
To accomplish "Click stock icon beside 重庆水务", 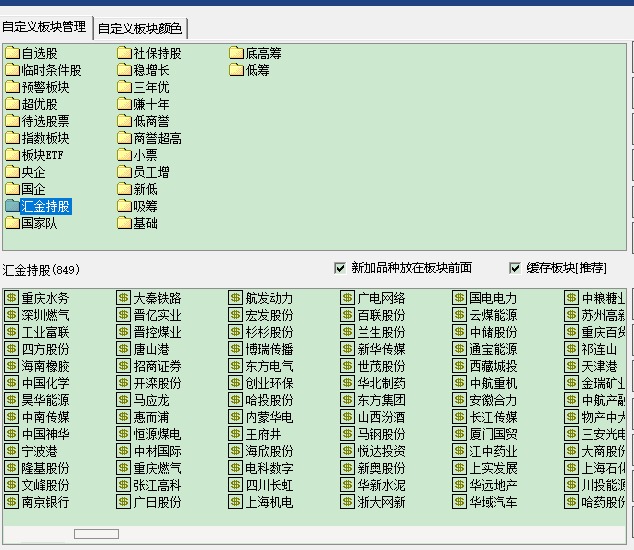I will (12, 298).
